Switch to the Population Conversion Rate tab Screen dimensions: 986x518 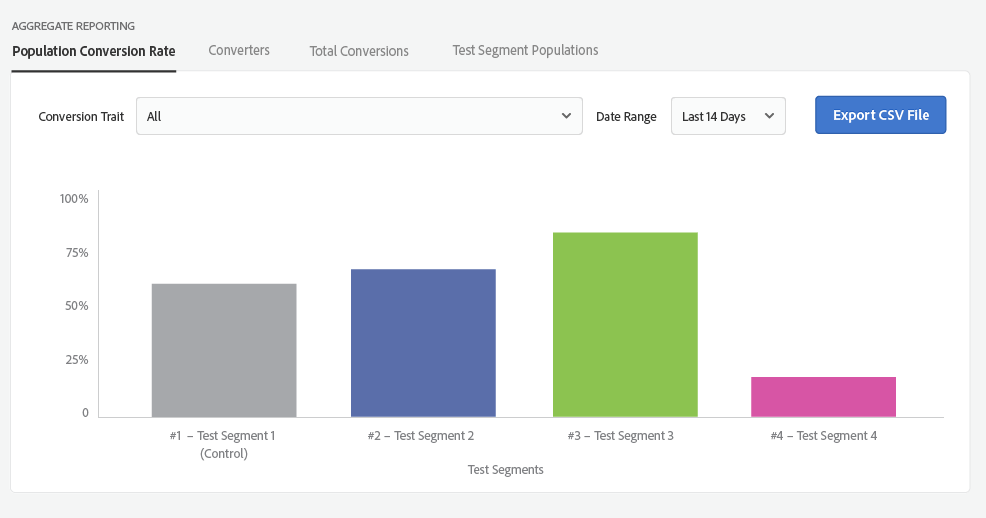point(93,51)
